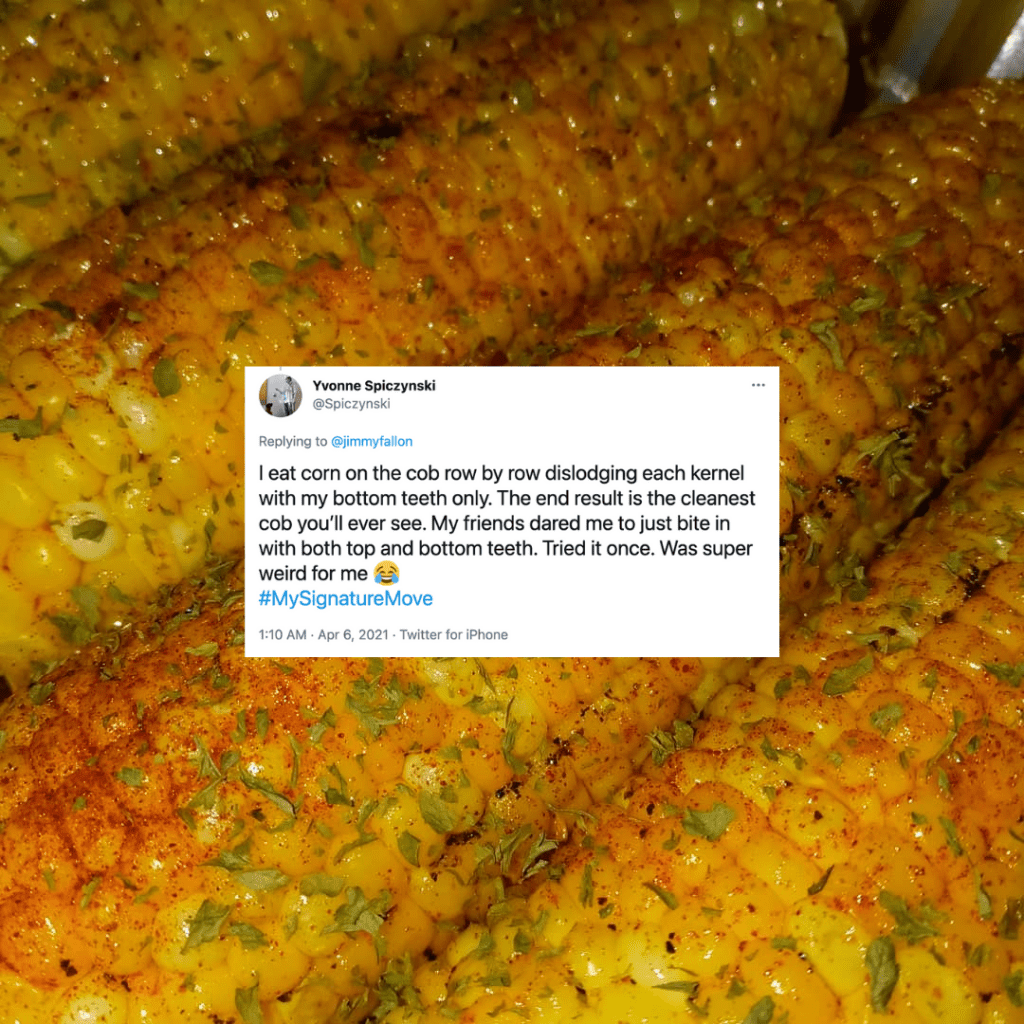Click the @Spiczynski handle

(351, 404)
